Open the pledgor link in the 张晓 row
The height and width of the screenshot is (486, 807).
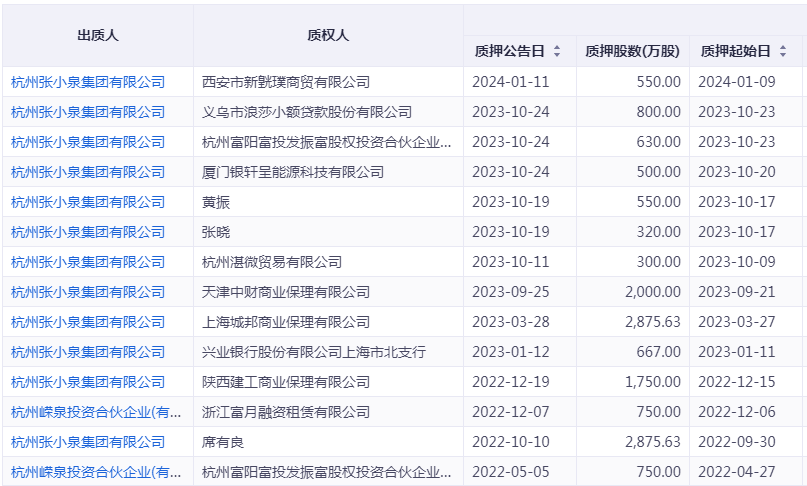coord(88,232)
